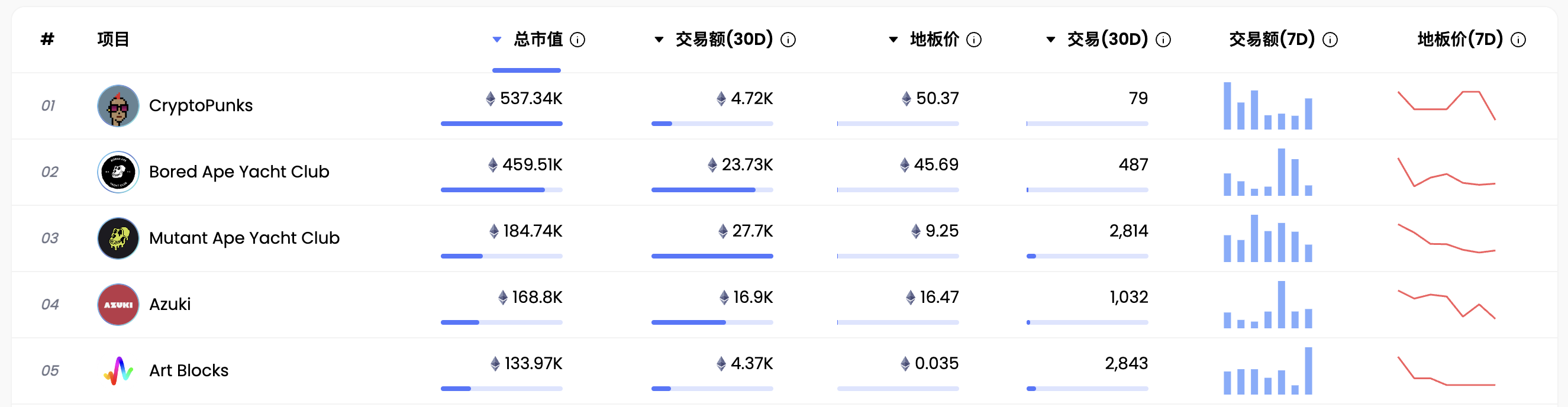Click the 地板价 column header label
1568x407 pixels.
(x=934, y=40)
